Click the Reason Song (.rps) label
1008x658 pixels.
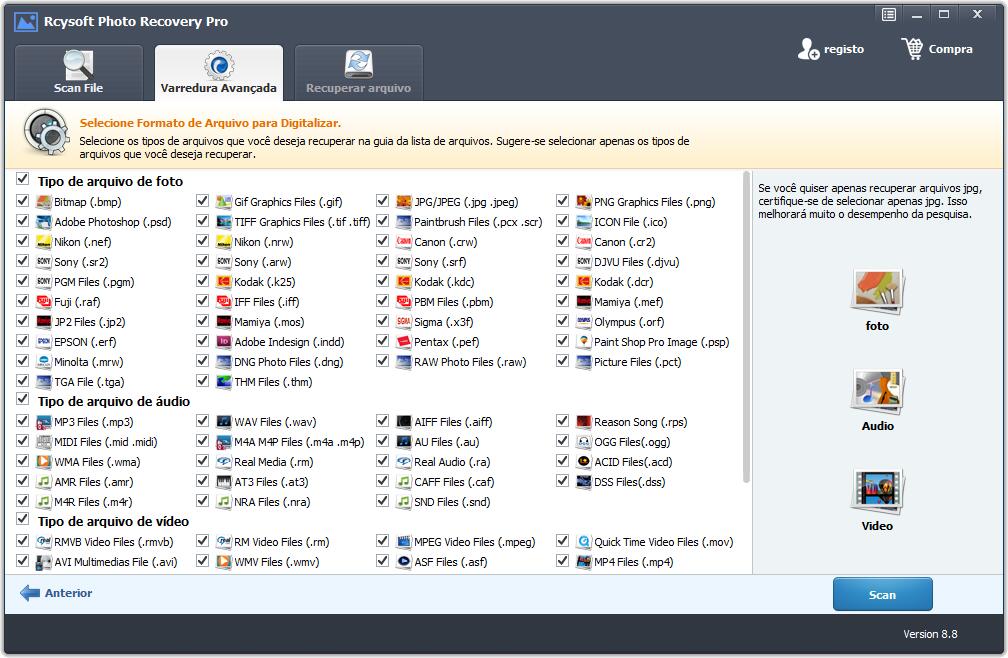[640, 422]
